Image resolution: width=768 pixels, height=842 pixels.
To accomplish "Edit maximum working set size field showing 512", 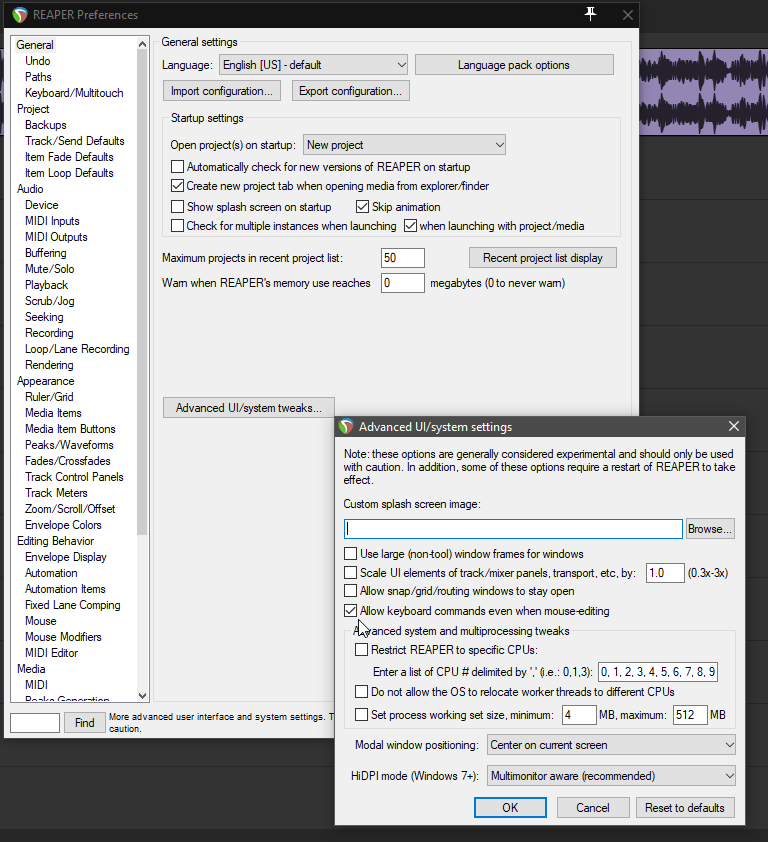I will 690,715.
